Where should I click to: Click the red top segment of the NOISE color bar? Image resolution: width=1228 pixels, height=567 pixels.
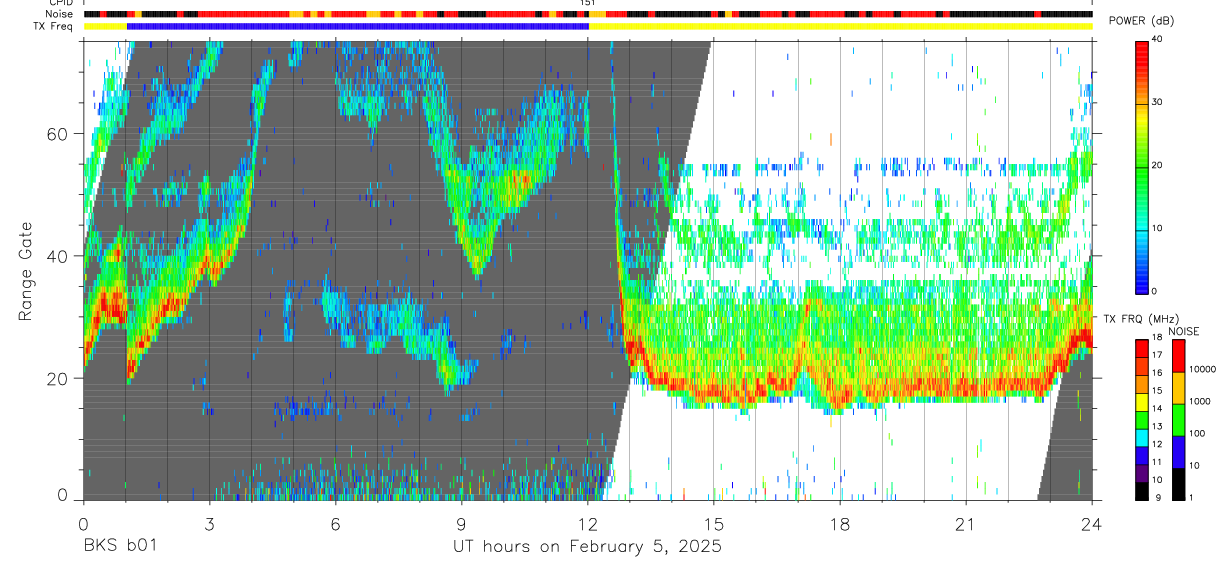(x=1178, y=356)
